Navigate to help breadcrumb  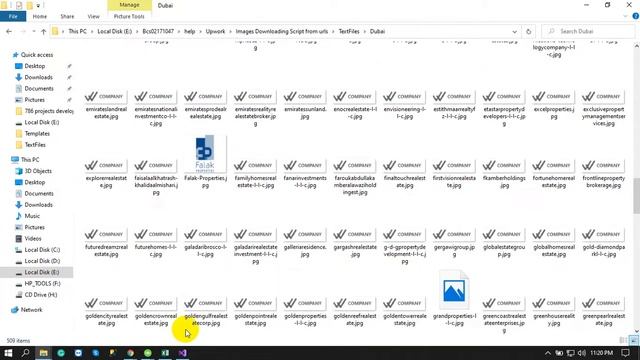click(189, 31)
